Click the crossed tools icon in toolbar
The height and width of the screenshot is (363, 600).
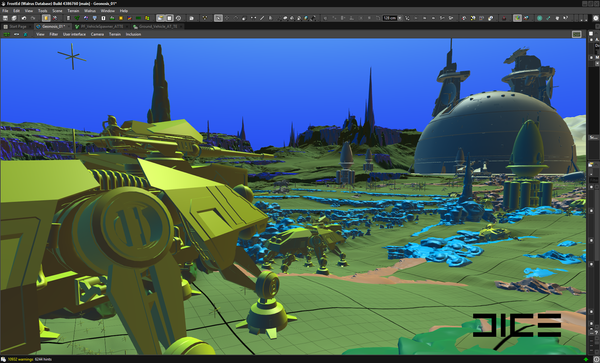(55, 18)
